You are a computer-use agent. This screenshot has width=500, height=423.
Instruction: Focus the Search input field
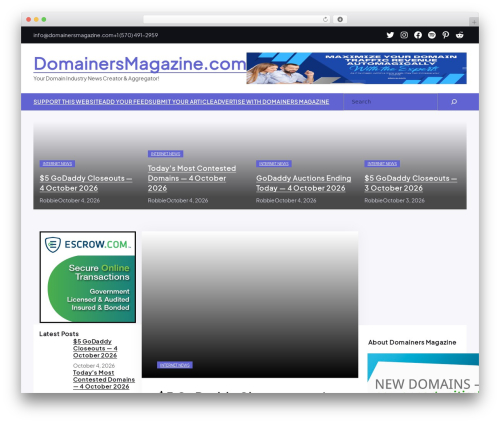pyautogui.click(x=390, y=102)
